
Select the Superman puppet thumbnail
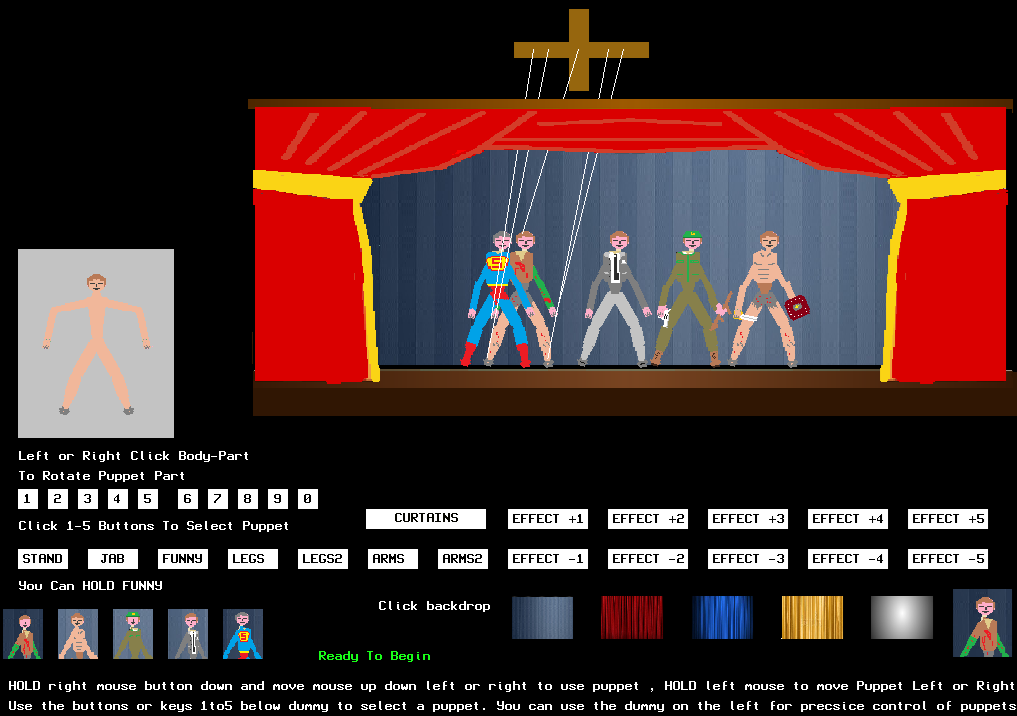click(x=243, y=634)
